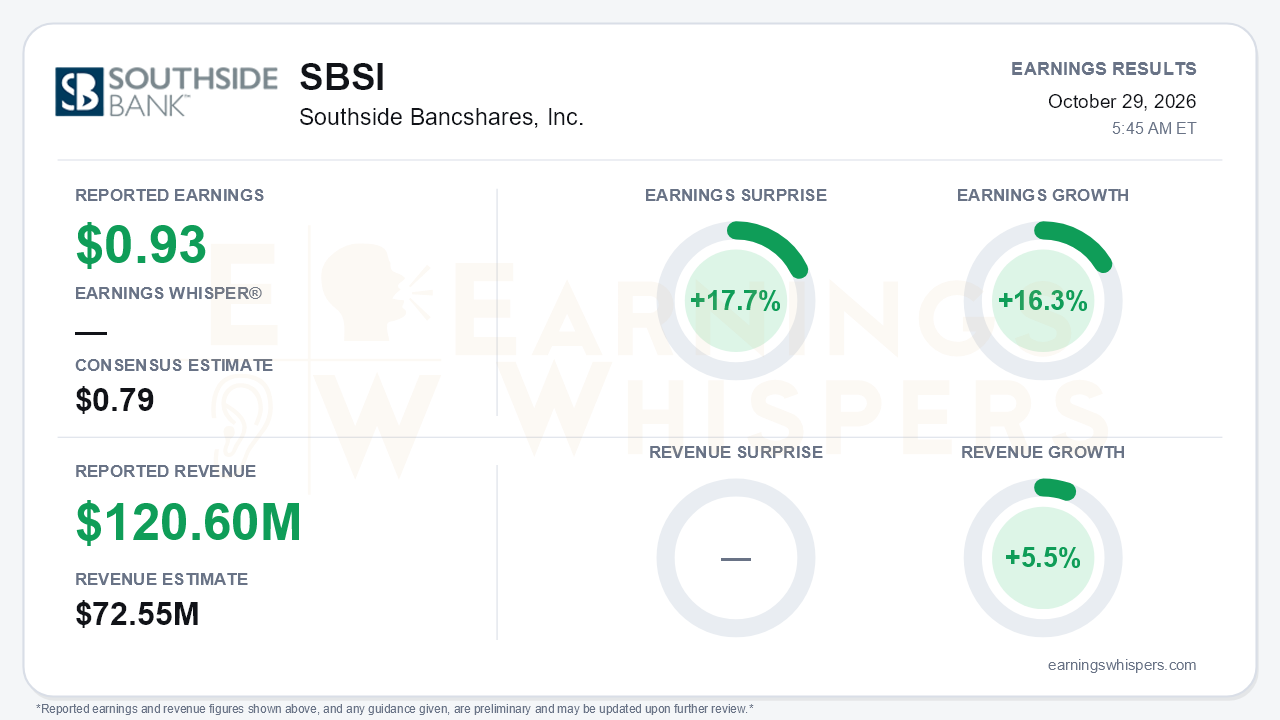This screenshot has width=1280, height=720.
Task: Click the preliminary figures disclaimer footnote
Action: tap(395, 709)
